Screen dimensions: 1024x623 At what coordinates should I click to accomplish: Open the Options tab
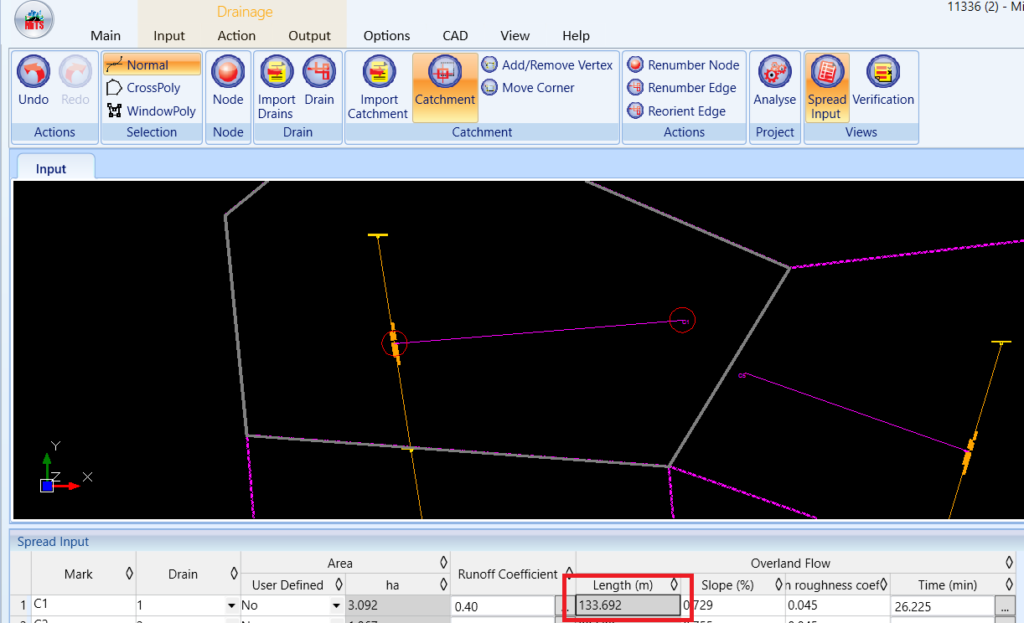[x=387, y=35]
